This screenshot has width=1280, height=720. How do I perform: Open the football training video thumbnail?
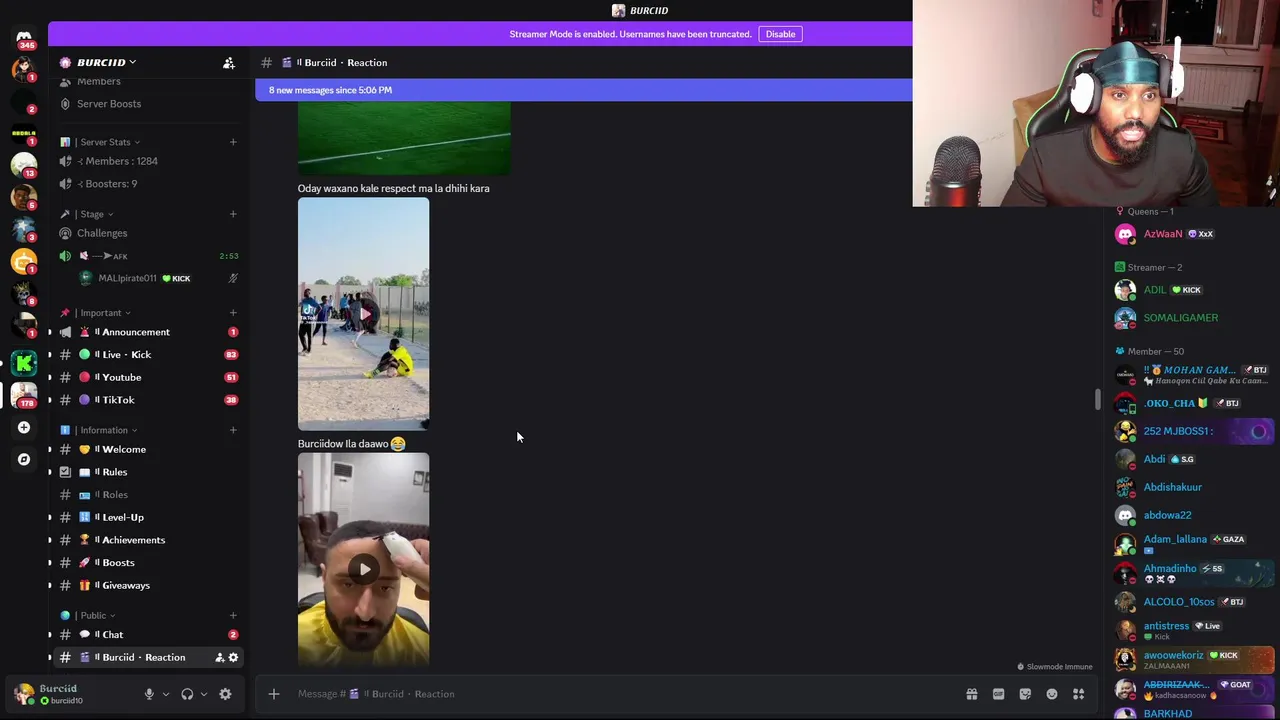364,314
